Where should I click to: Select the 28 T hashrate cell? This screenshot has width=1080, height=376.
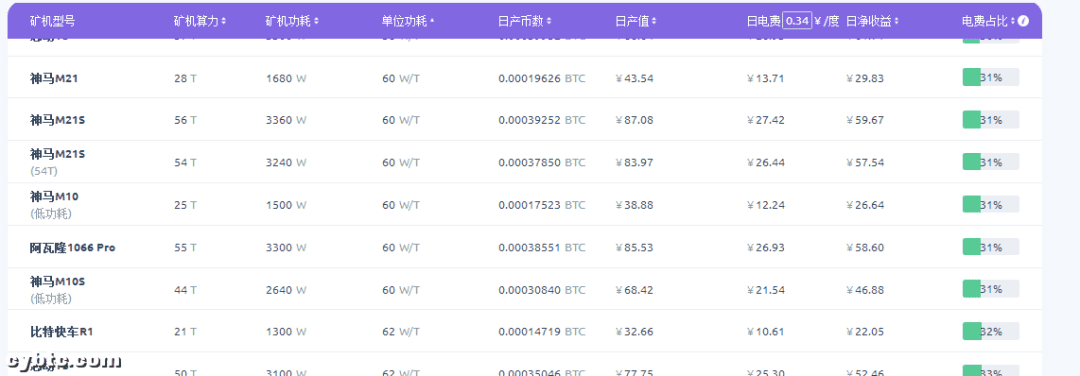coord(185,79)
